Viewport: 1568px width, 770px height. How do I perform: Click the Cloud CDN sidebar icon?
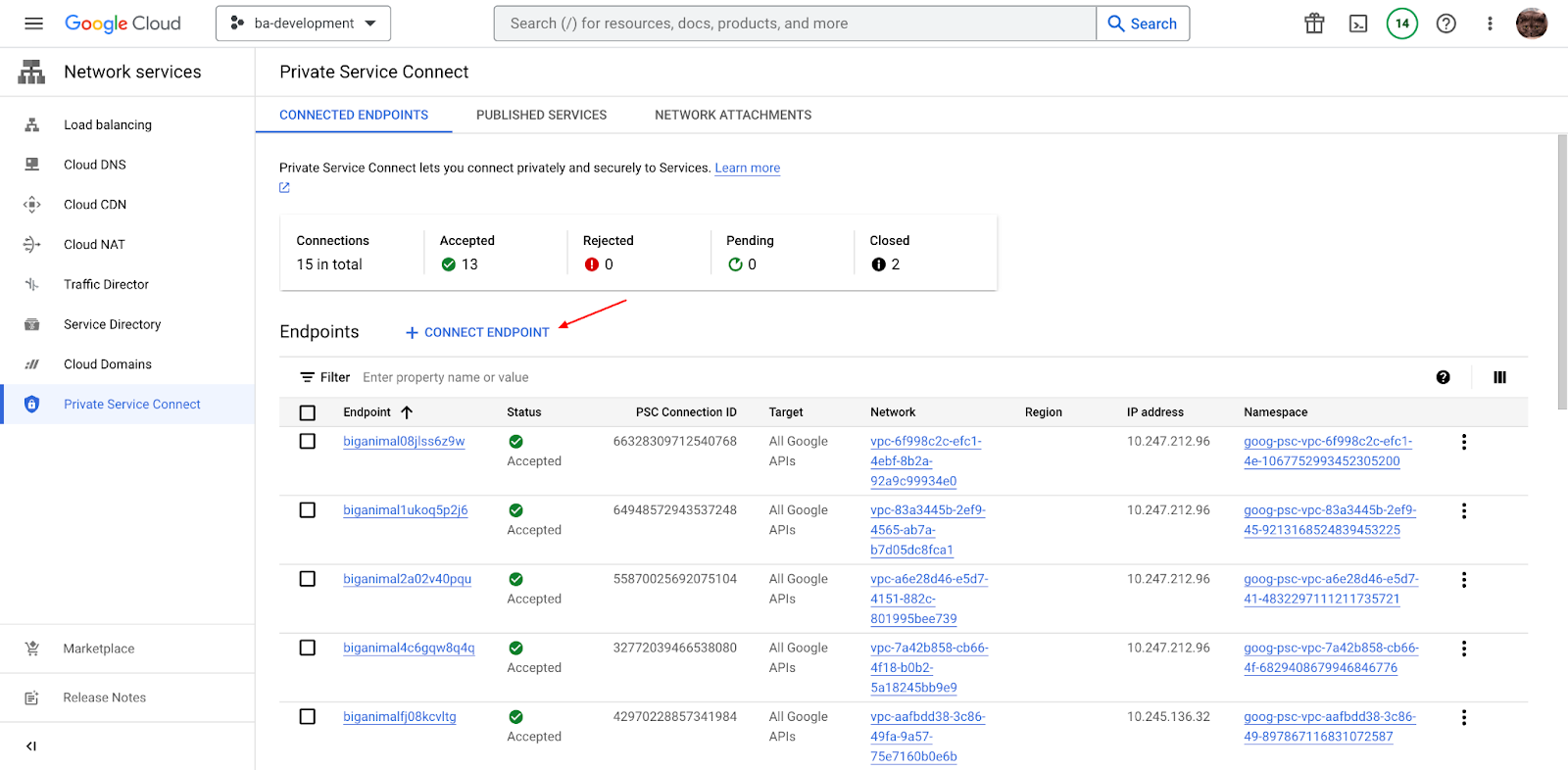coord(31,205)
